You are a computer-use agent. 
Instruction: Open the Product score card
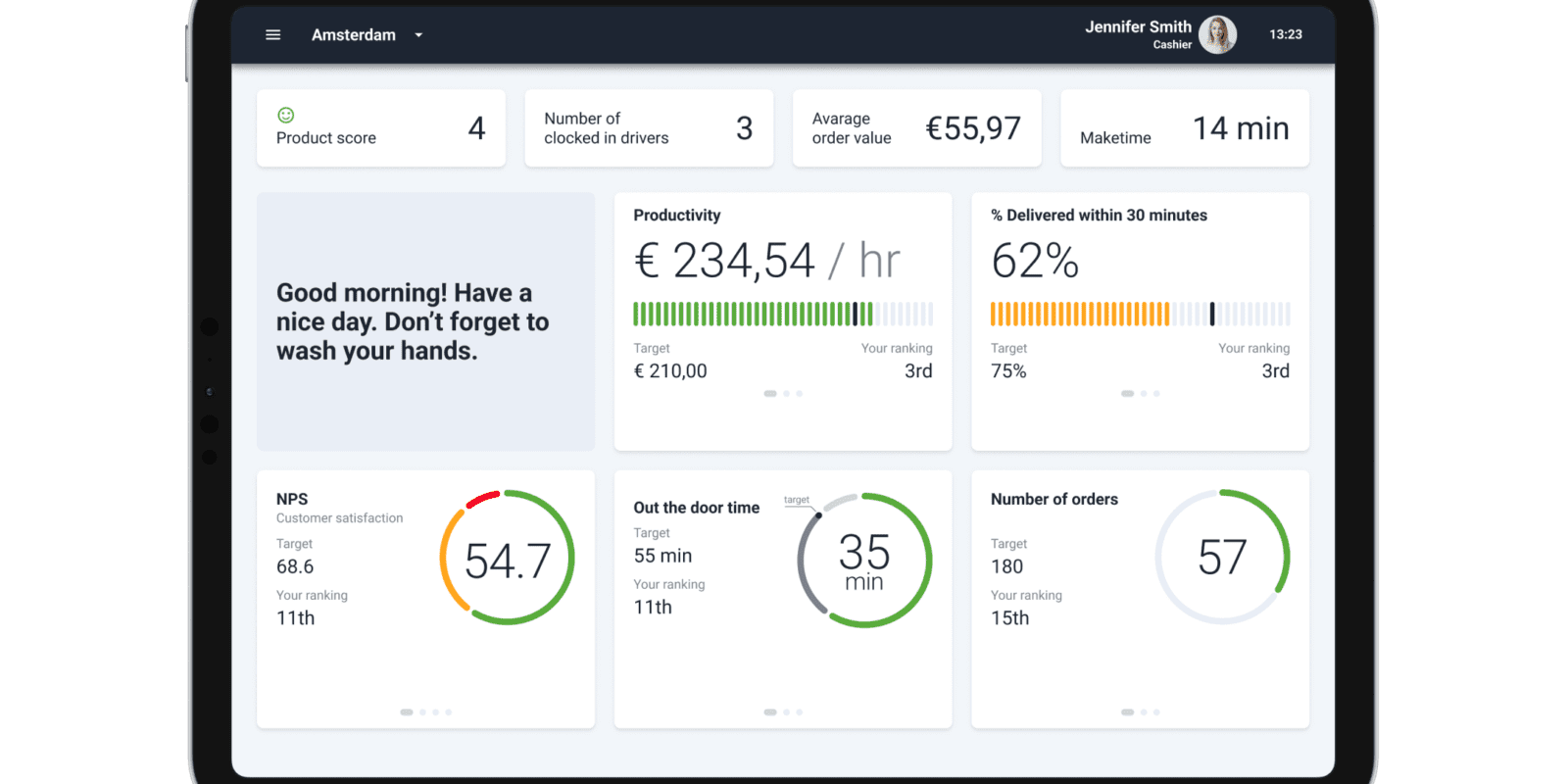pos(381,128)
